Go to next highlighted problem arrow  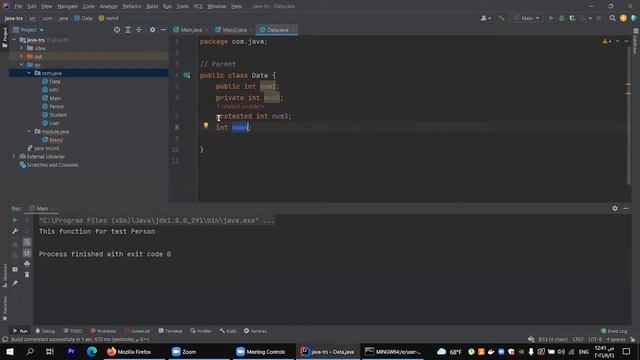click(626, 41)
